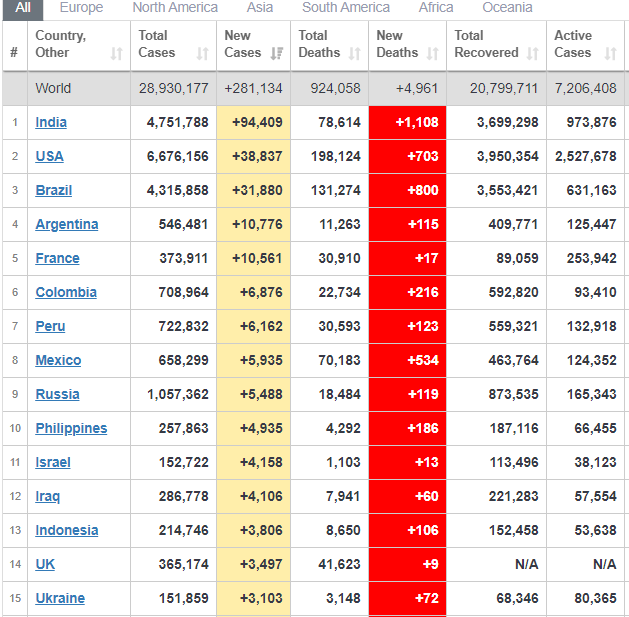Click the # rank column header

pos(14,52)
